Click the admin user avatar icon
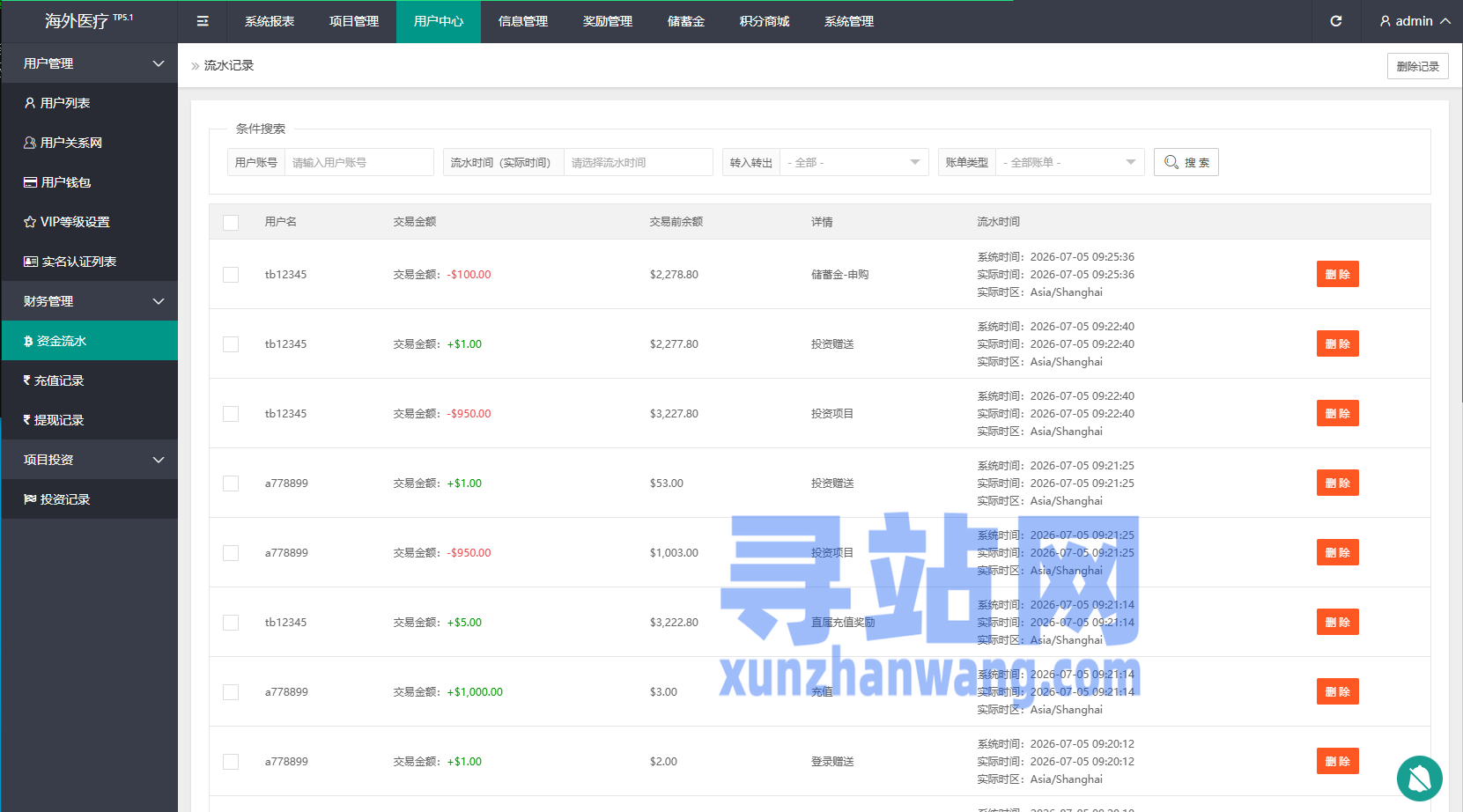Screen dimensions: 1463x812 click(1385, 21)
